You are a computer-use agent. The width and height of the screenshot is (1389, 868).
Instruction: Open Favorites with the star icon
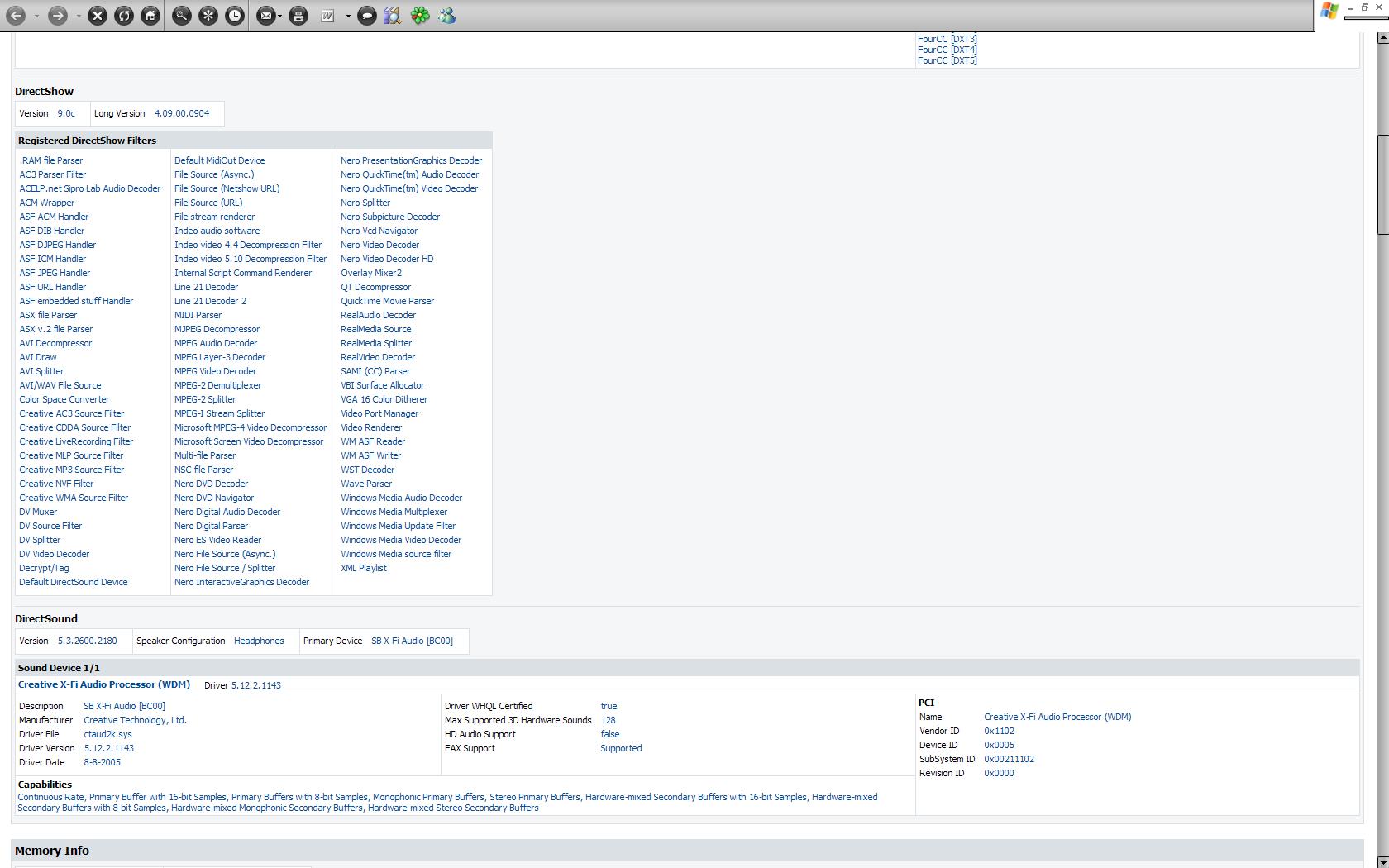tap(208, 16)
